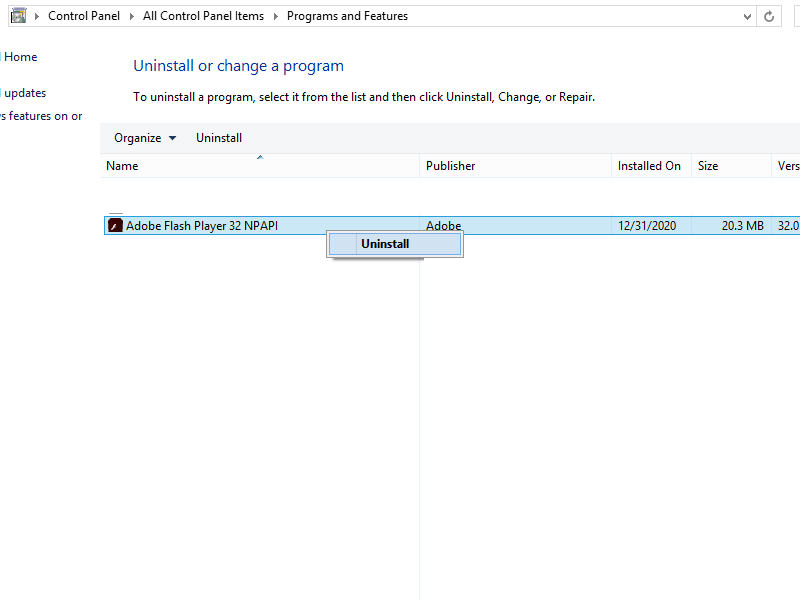Choose Uninstall from the context menu
The image size is (800, 600).
[x=385, y=244]
